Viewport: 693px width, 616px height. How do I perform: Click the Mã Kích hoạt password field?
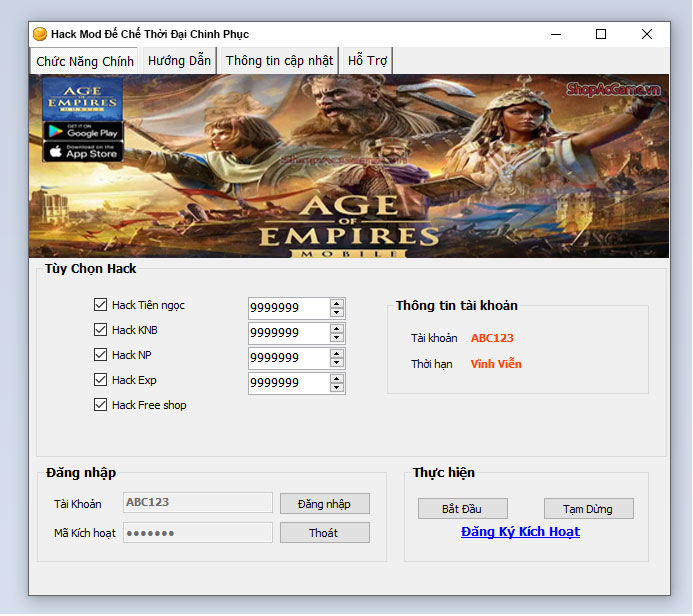coord(198,533)
